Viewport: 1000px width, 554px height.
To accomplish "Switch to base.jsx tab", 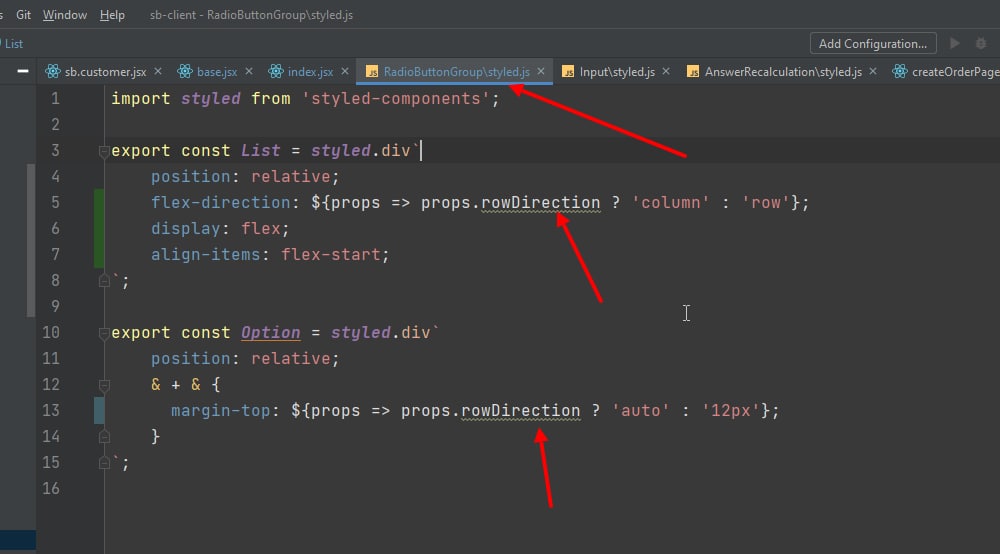I will [x=217, y=72].
